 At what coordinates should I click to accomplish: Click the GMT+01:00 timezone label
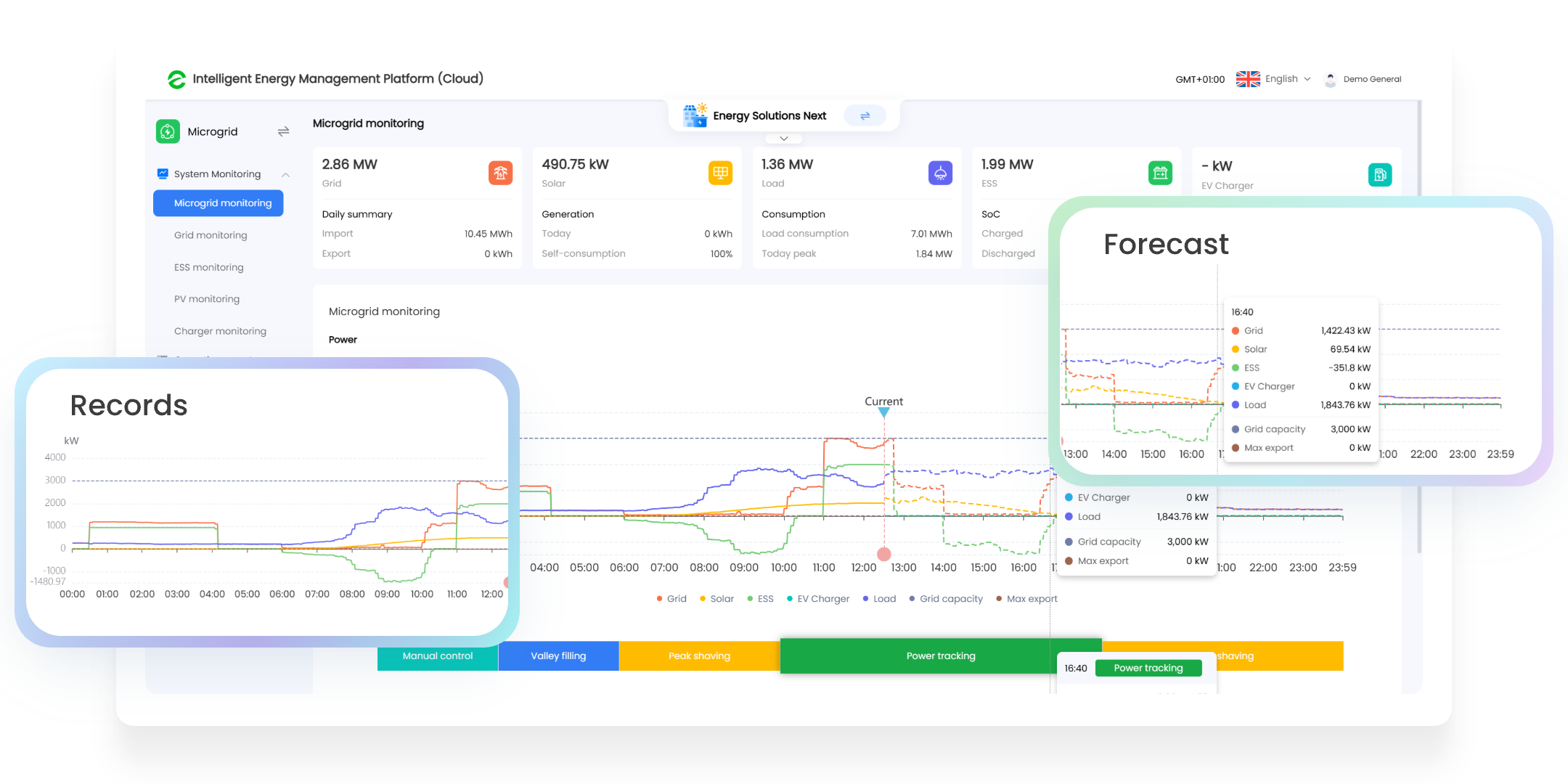[x=1200, y=80]
